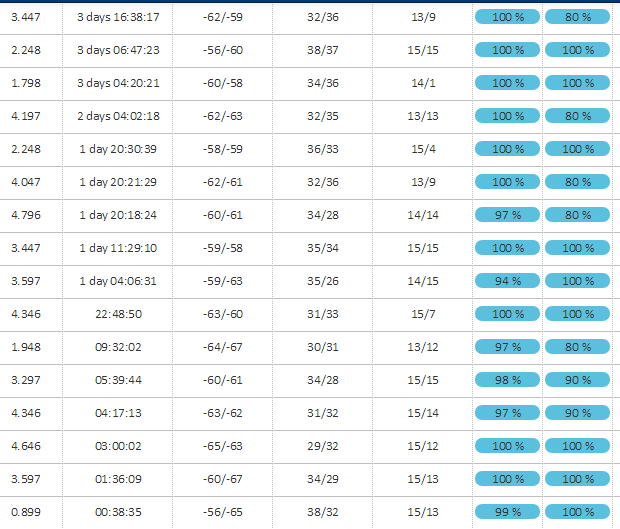The height and width of the screenshot is (529, 620).
Task: Click the 99 % progress bar
Action: [x=507, y=512]
